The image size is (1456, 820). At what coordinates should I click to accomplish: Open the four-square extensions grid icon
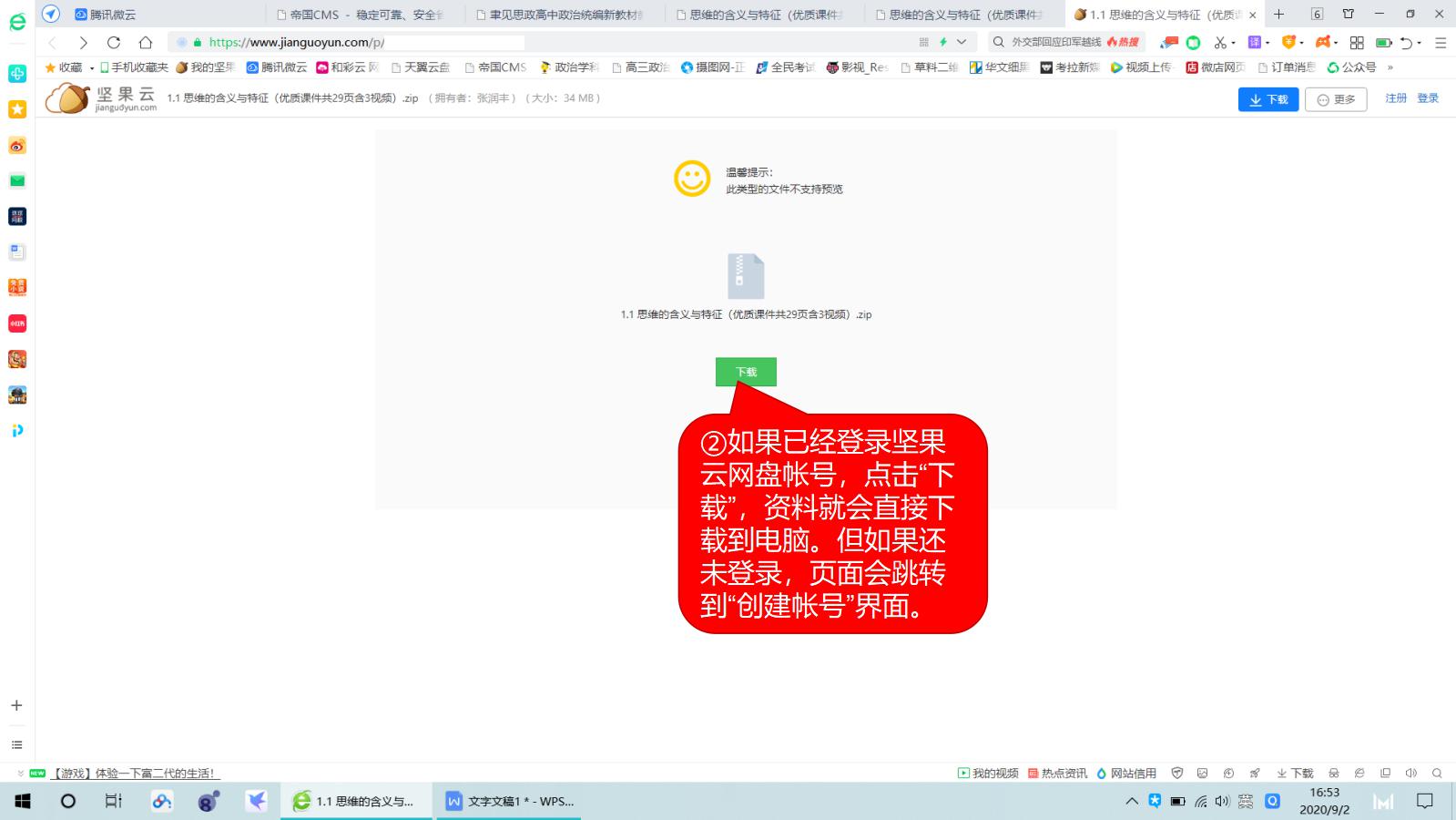[1357, 43]
